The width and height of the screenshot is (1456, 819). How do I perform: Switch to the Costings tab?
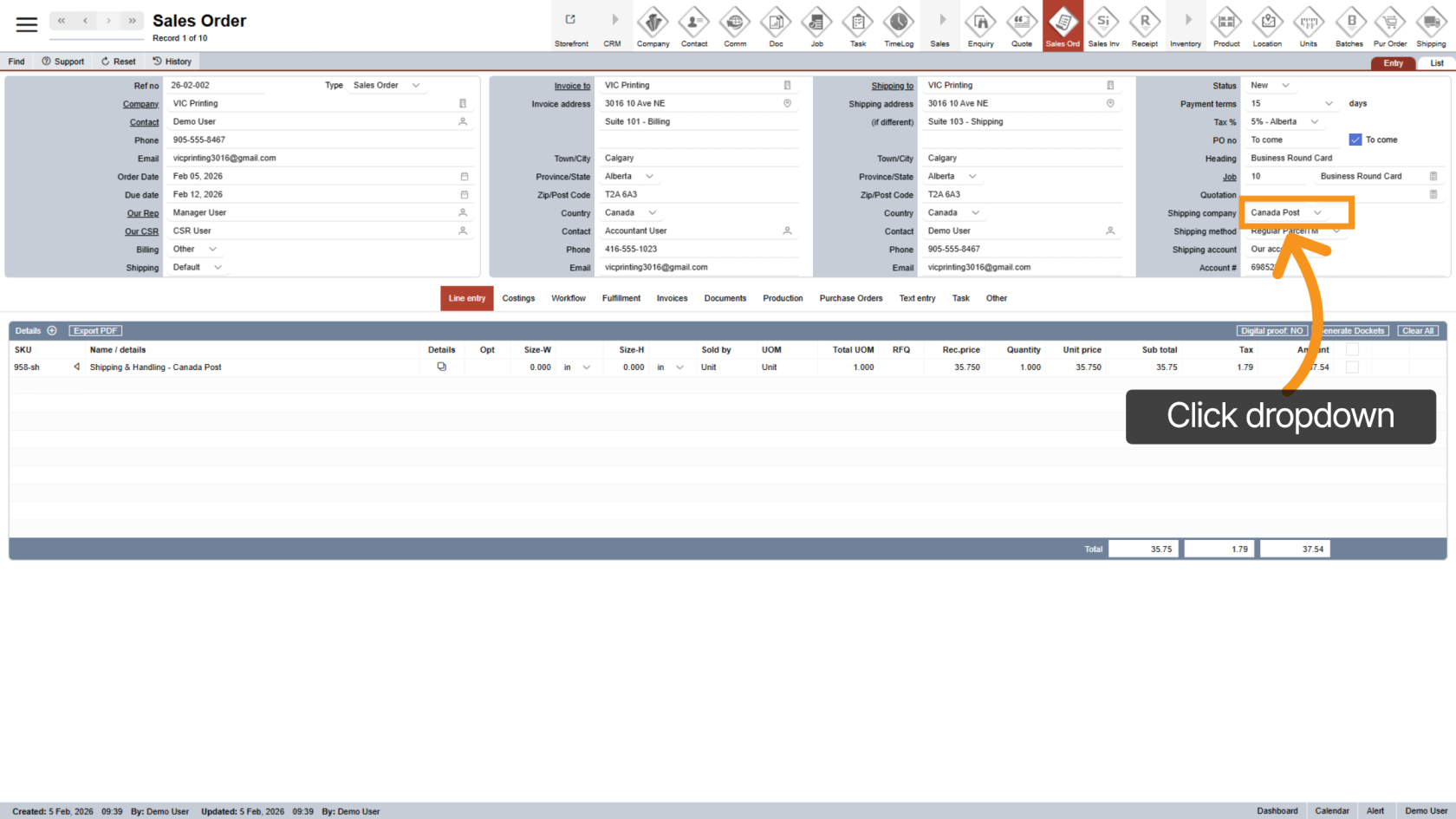[518, 298]
